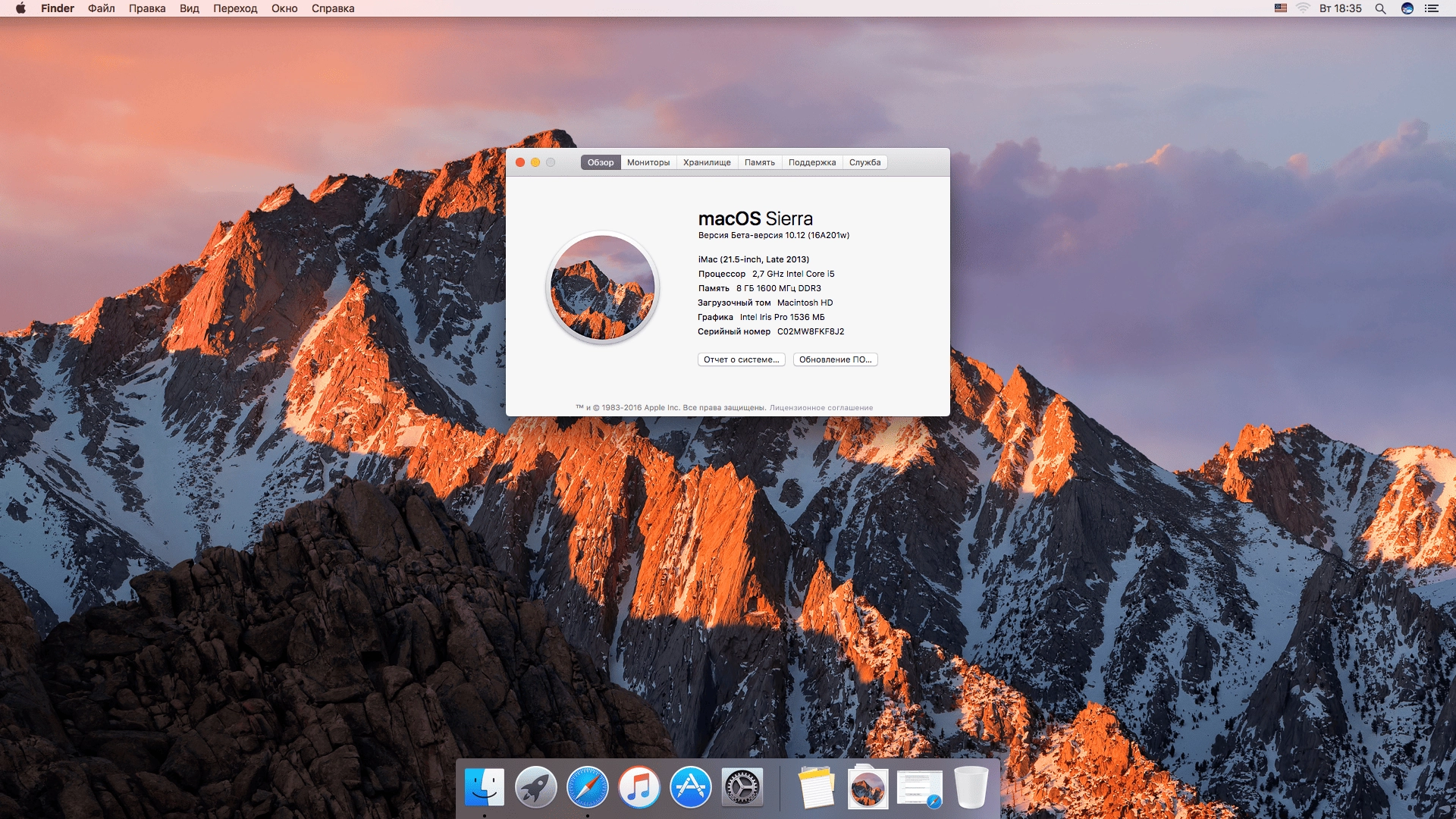This screenshot has height=819, width=1456.
Task: Open the App Store Dock icon
Action: [x=690, y=787]
